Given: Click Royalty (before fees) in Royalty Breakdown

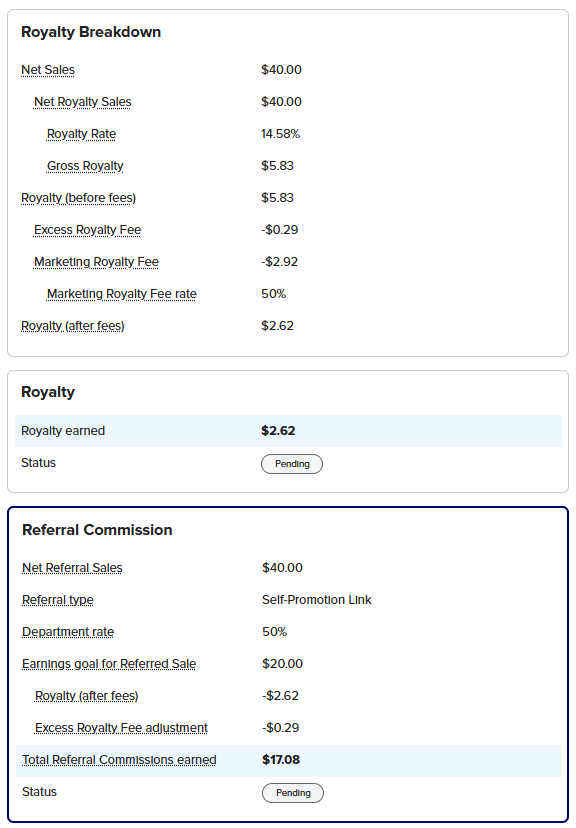Looking at the screenshot, I should coord(78,198).
